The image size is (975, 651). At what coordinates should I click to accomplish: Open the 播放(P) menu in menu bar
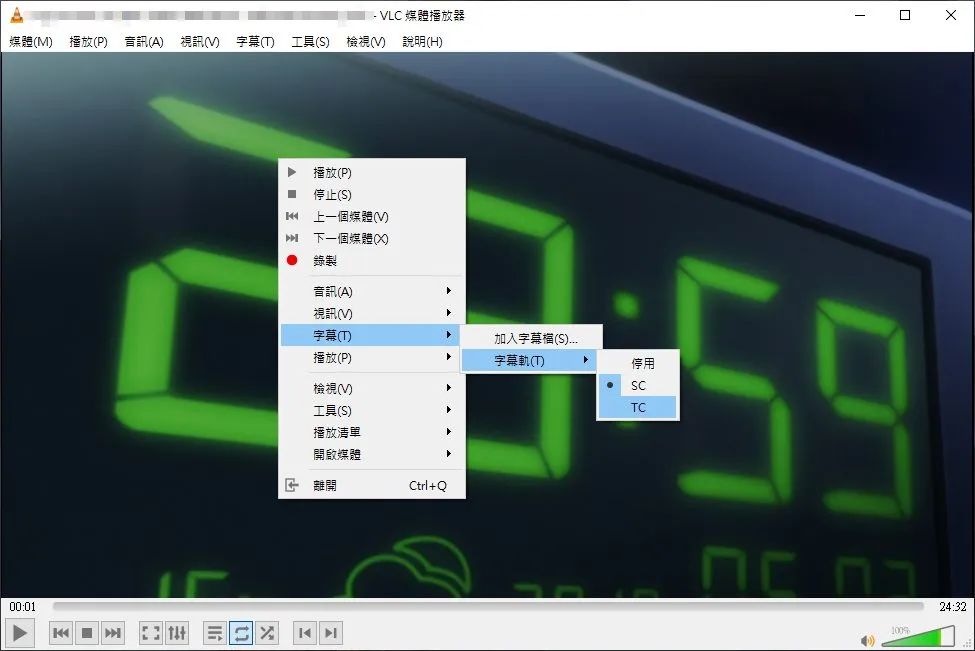click(x=88, y=42)
